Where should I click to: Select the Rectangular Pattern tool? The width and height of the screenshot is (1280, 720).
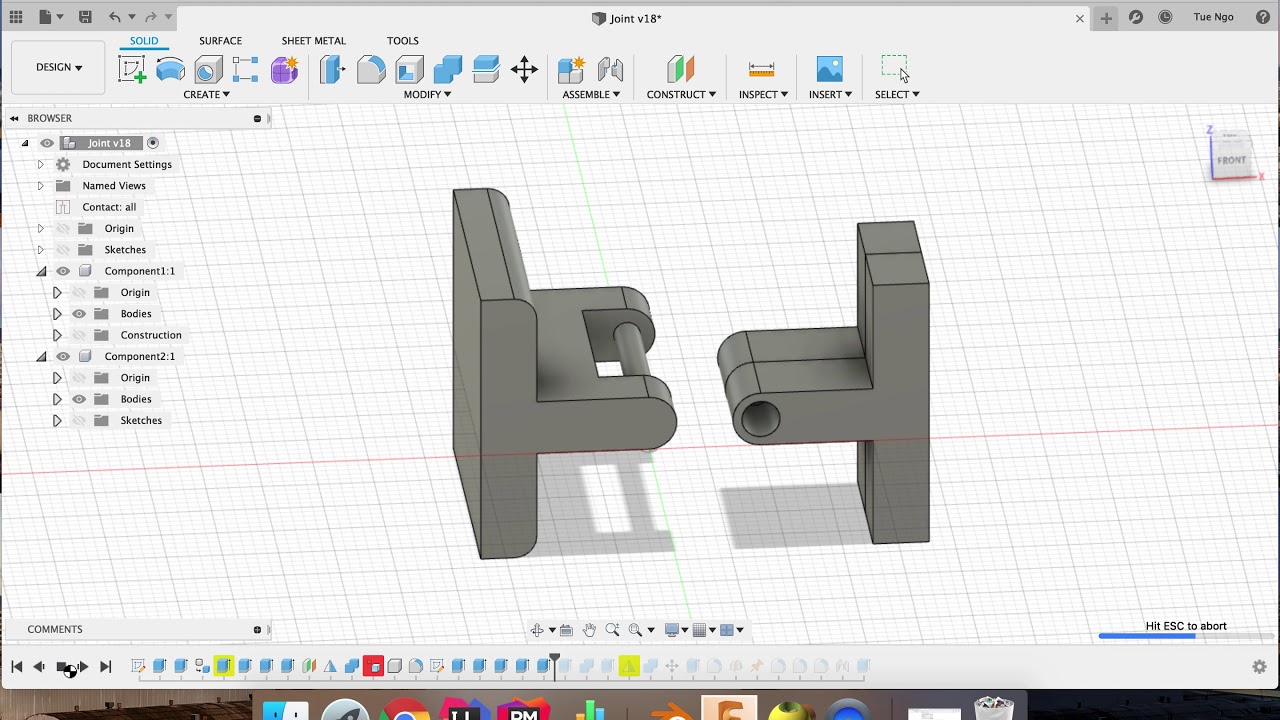pos(246,69)
